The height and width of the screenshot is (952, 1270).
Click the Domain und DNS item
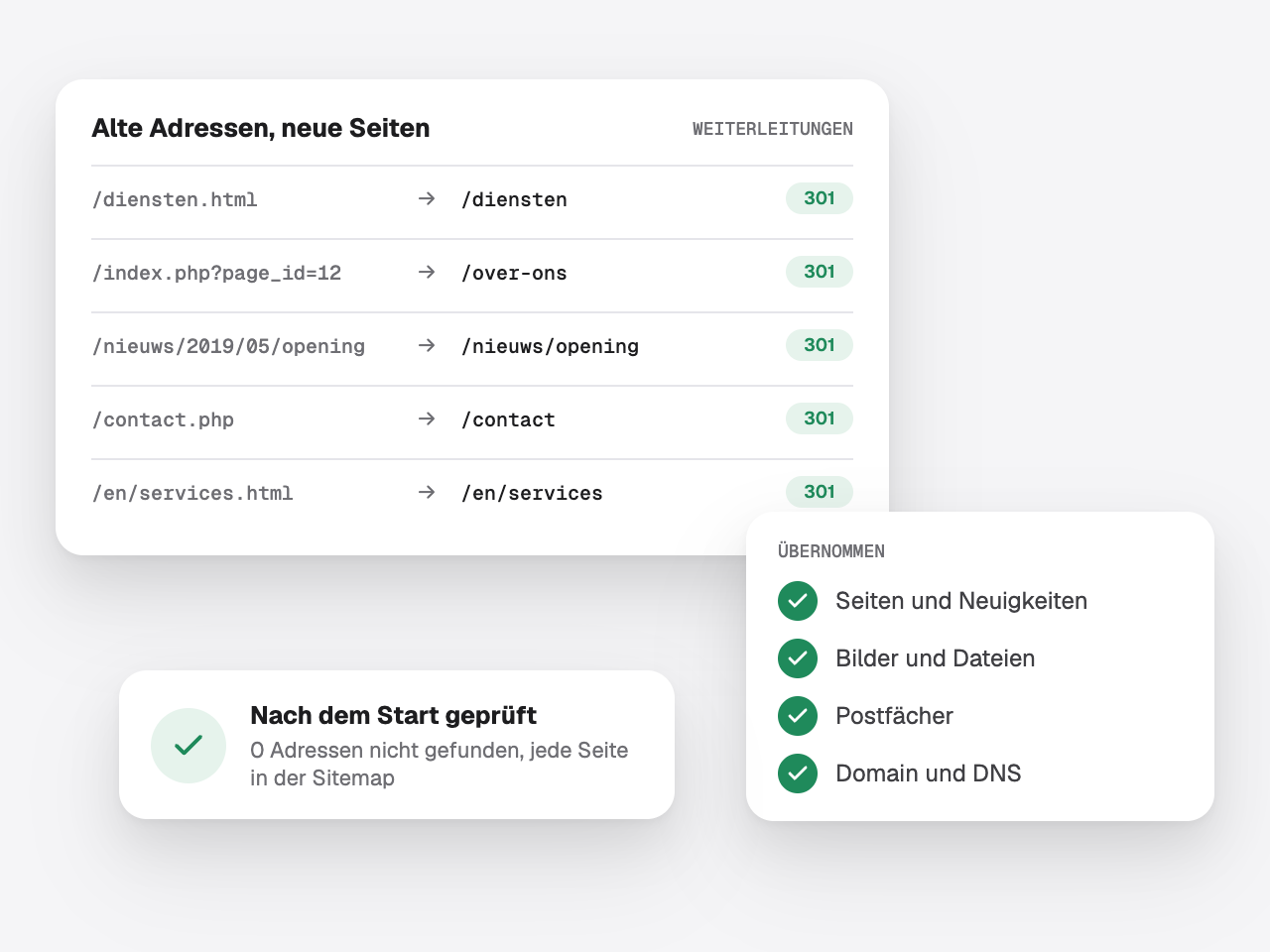(929, 773)
